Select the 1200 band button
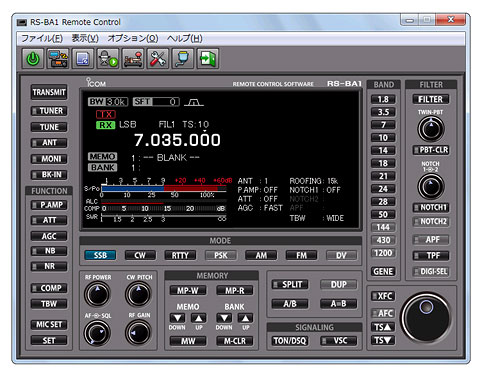 (383, 253)
